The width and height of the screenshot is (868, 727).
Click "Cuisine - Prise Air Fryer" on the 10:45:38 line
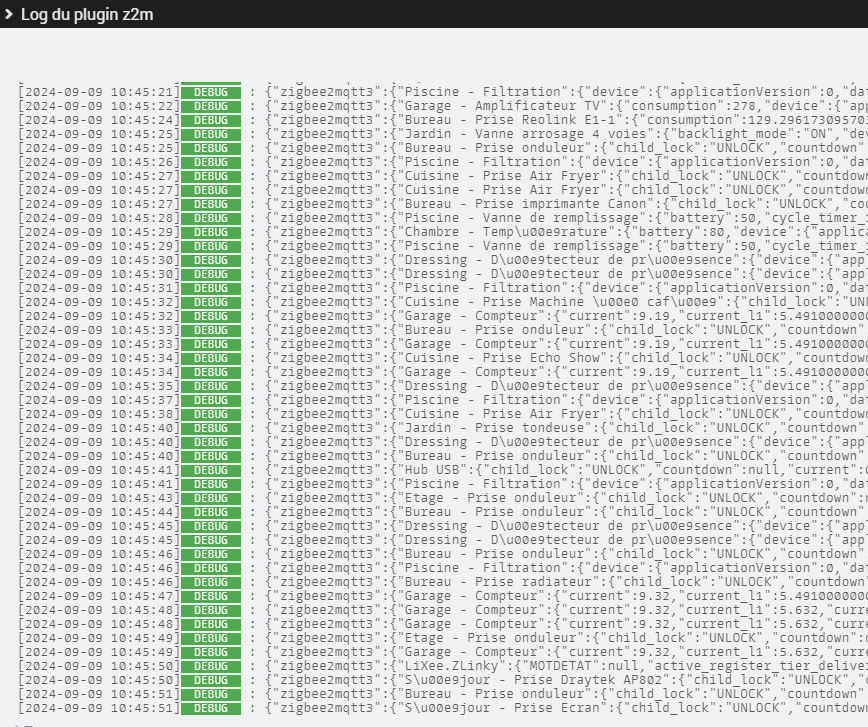[502, 414]
